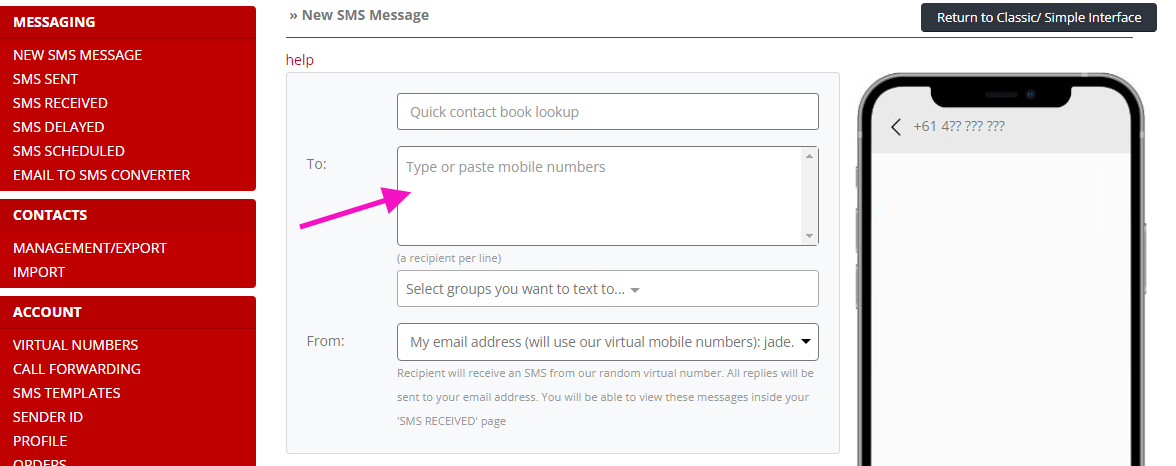Open SMS Templates page
The image size is (1176, 466).
[x=67, y=393]
